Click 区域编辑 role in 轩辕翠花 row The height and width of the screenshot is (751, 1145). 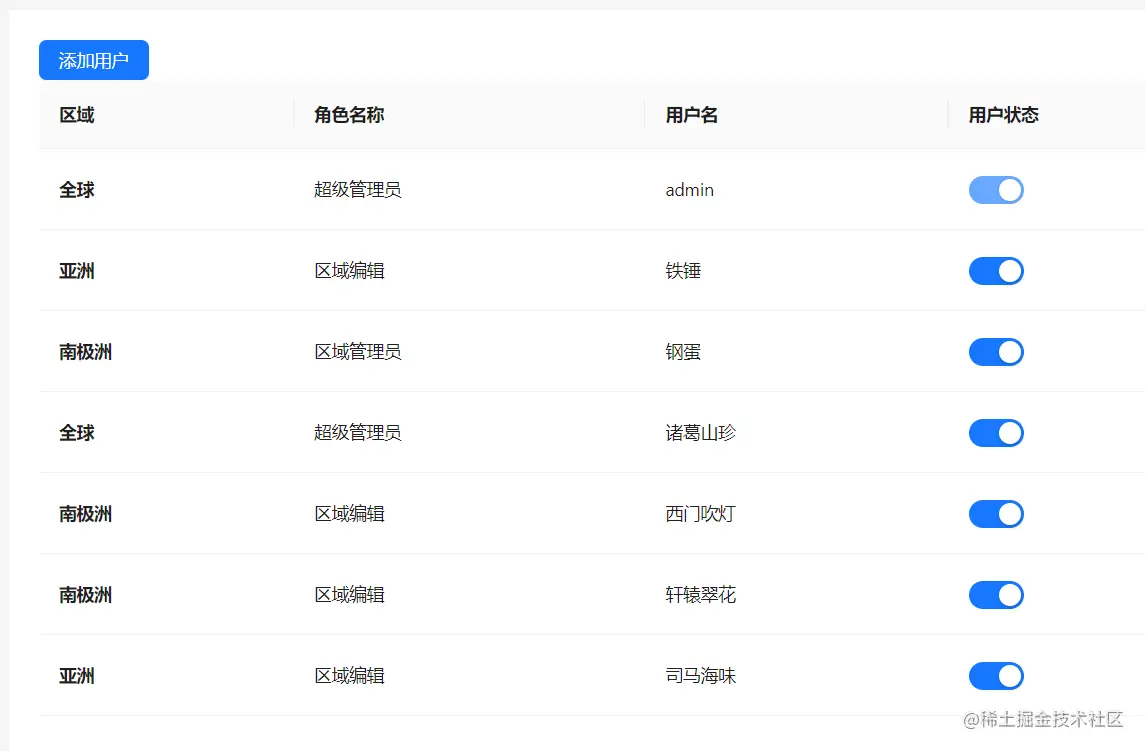pos(349,595)
